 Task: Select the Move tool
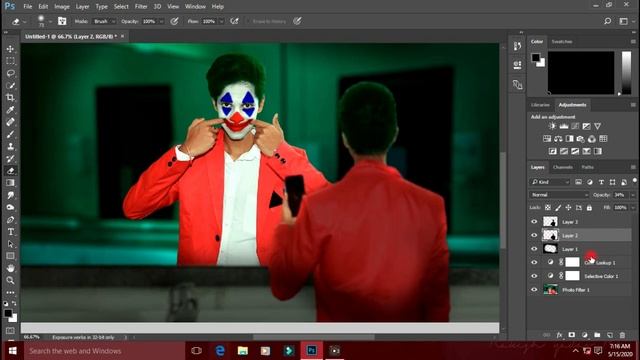click(x=11, y=49)
